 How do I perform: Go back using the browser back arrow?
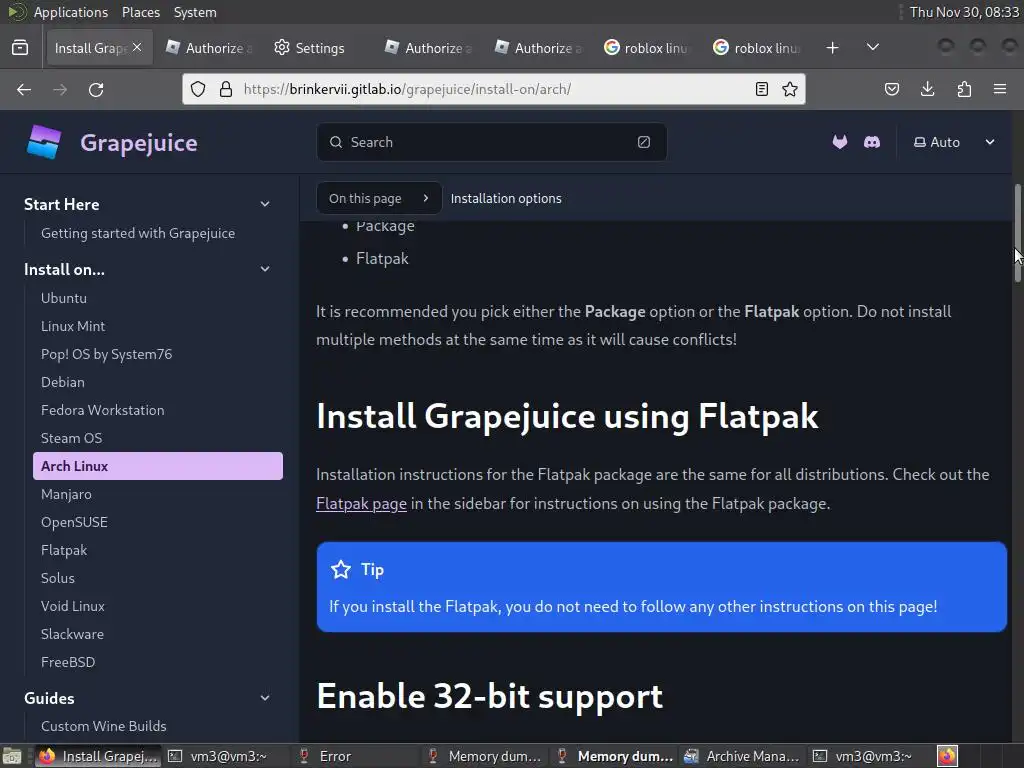pos(24,89)
